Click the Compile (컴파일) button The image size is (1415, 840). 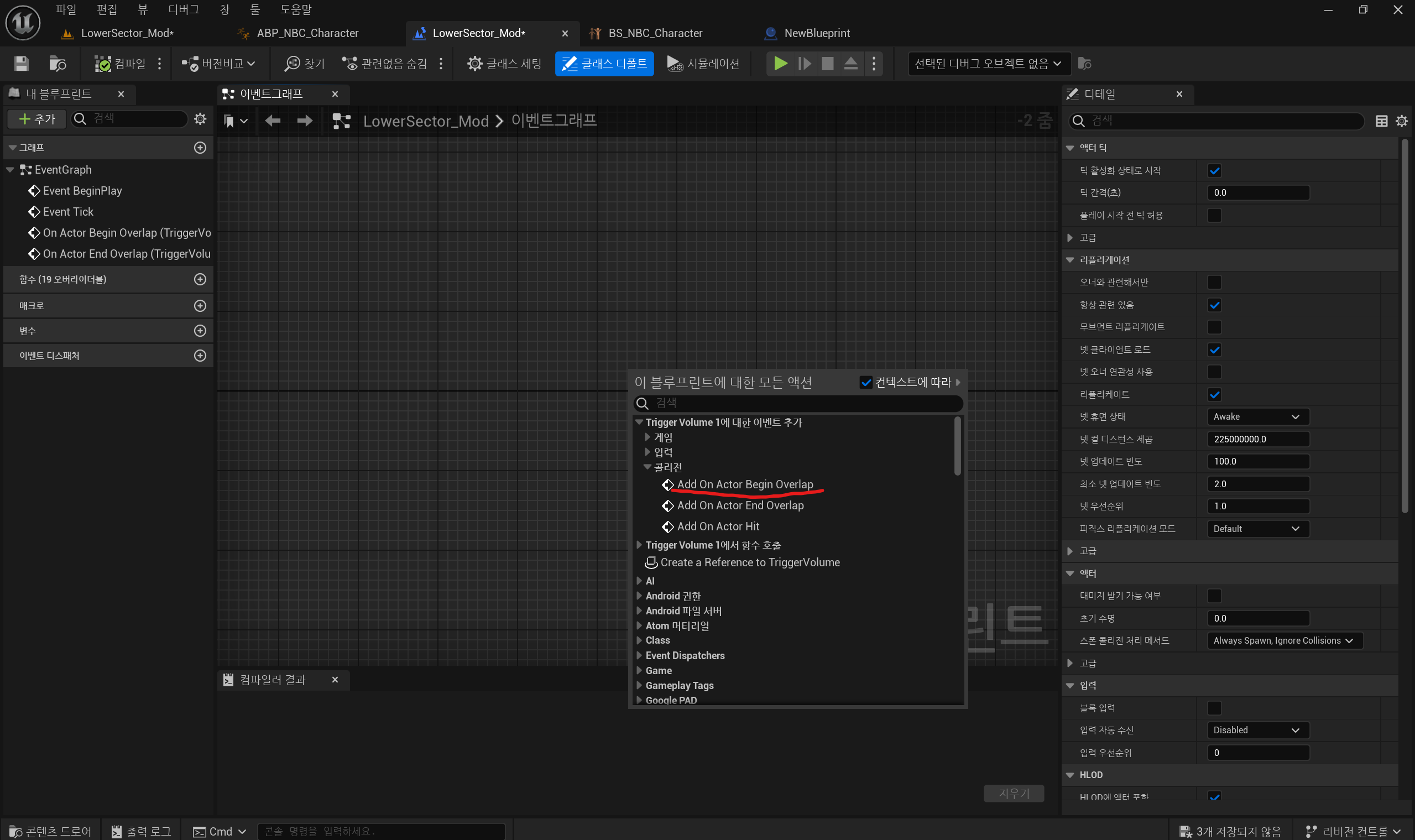(120, 64)
